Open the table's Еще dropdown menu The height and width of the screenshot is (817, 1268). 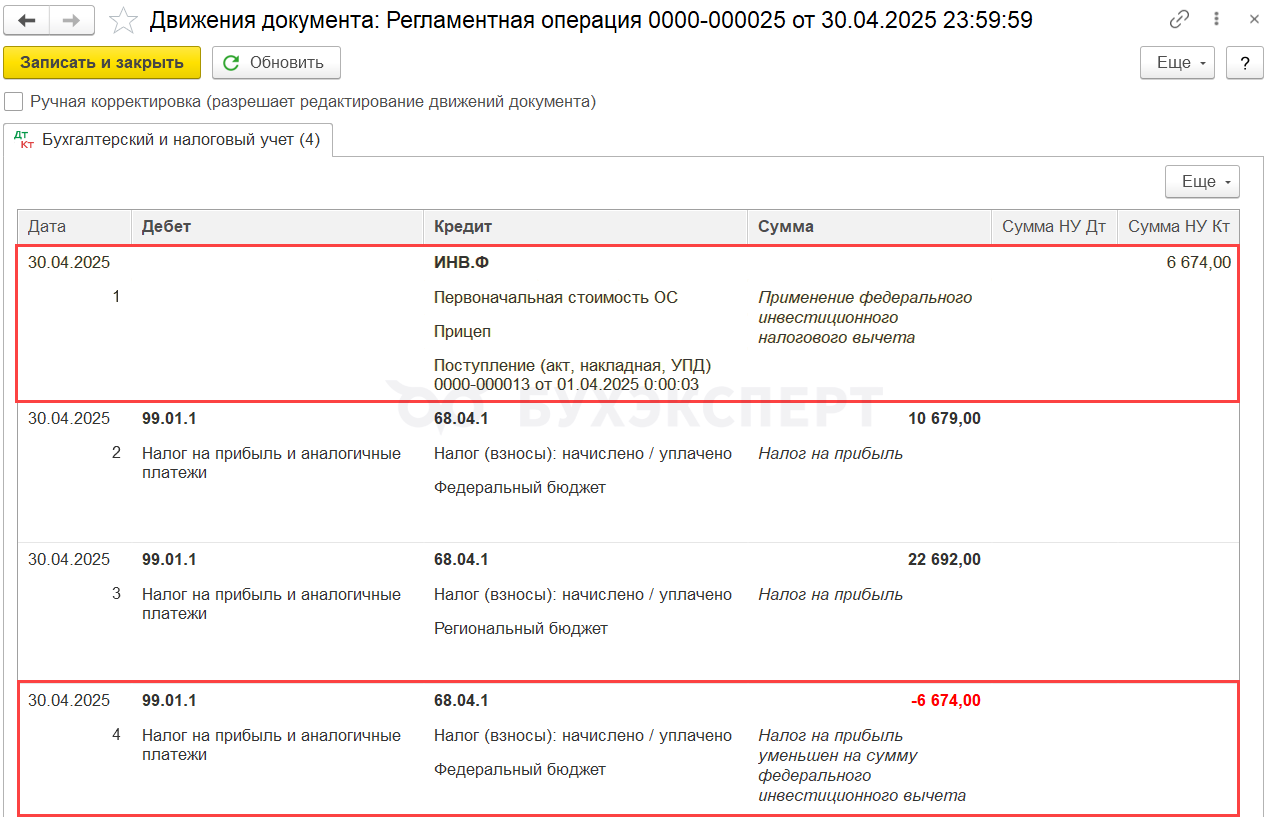(x=1202, y=182)
